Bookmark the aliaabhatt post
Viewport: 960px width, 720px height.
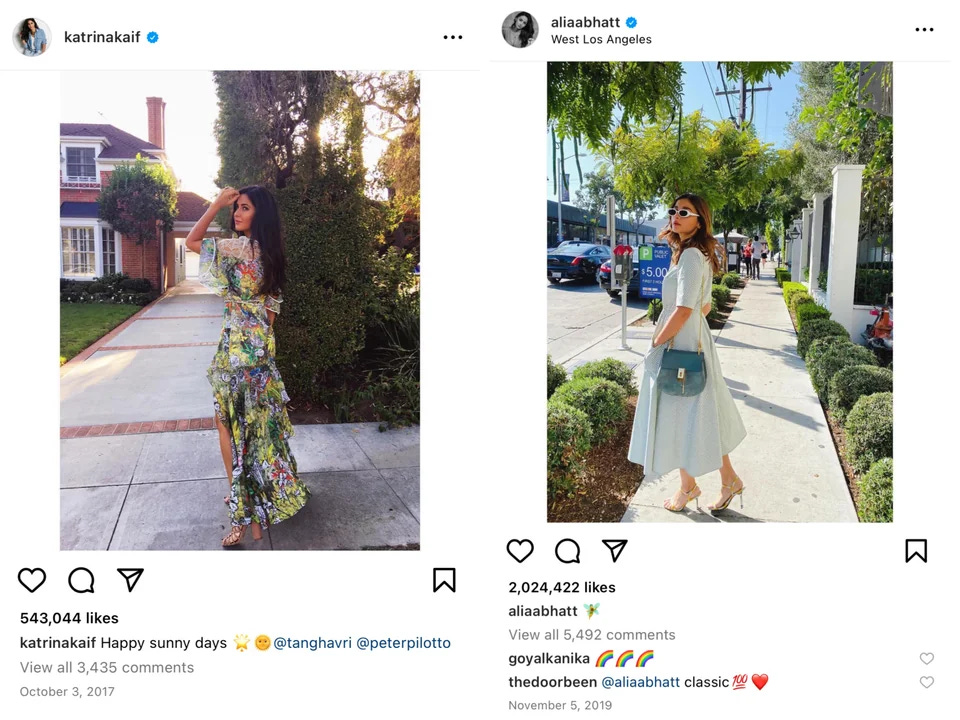[x=916, y=550]
